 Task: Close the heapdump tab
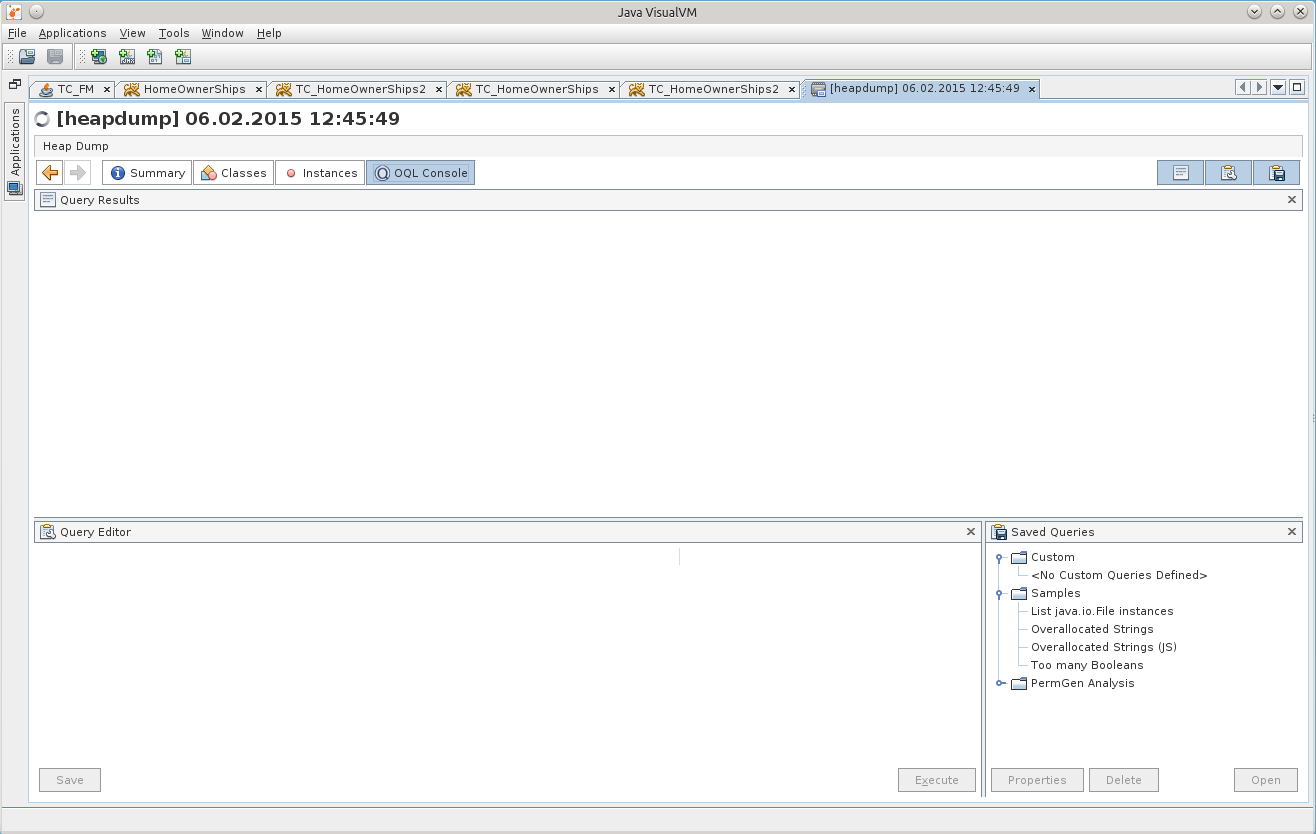tap(1032, 89)
